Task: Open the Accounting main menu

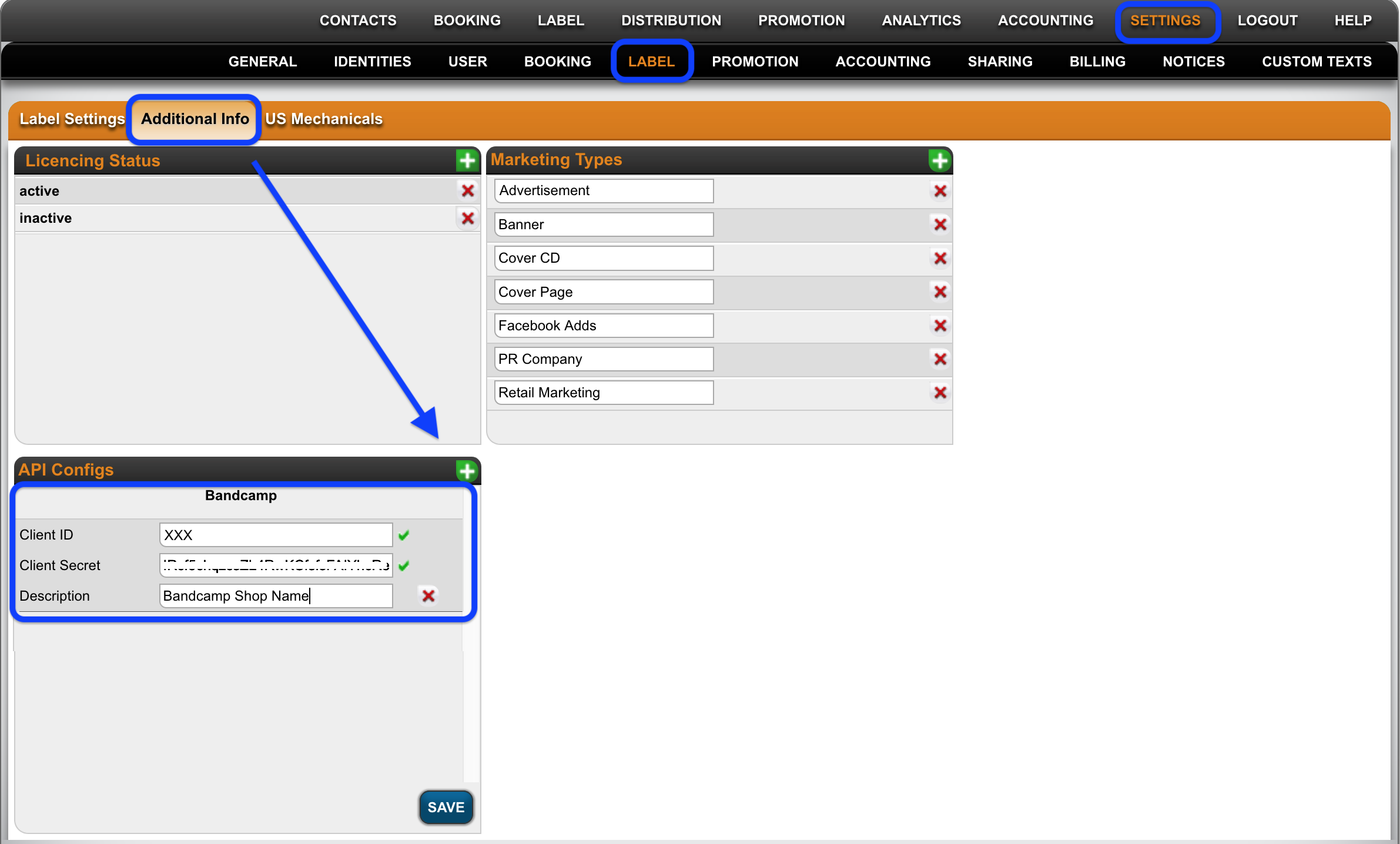Action: coord(1046,21)
